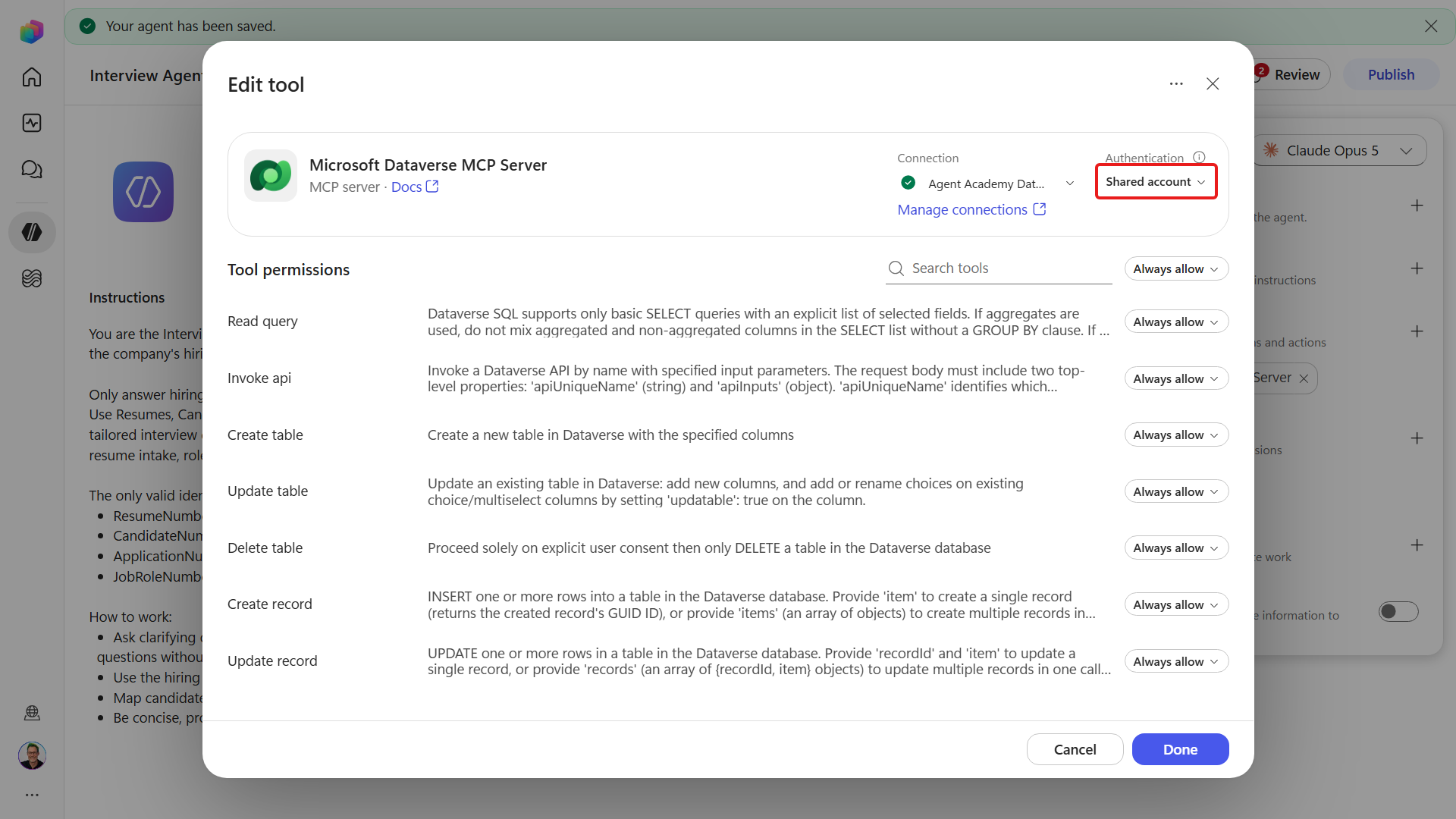Viewport: 1456px width, 819px height.
Task: Open the Home icon in left sidebar
Action: click(32, 77)
